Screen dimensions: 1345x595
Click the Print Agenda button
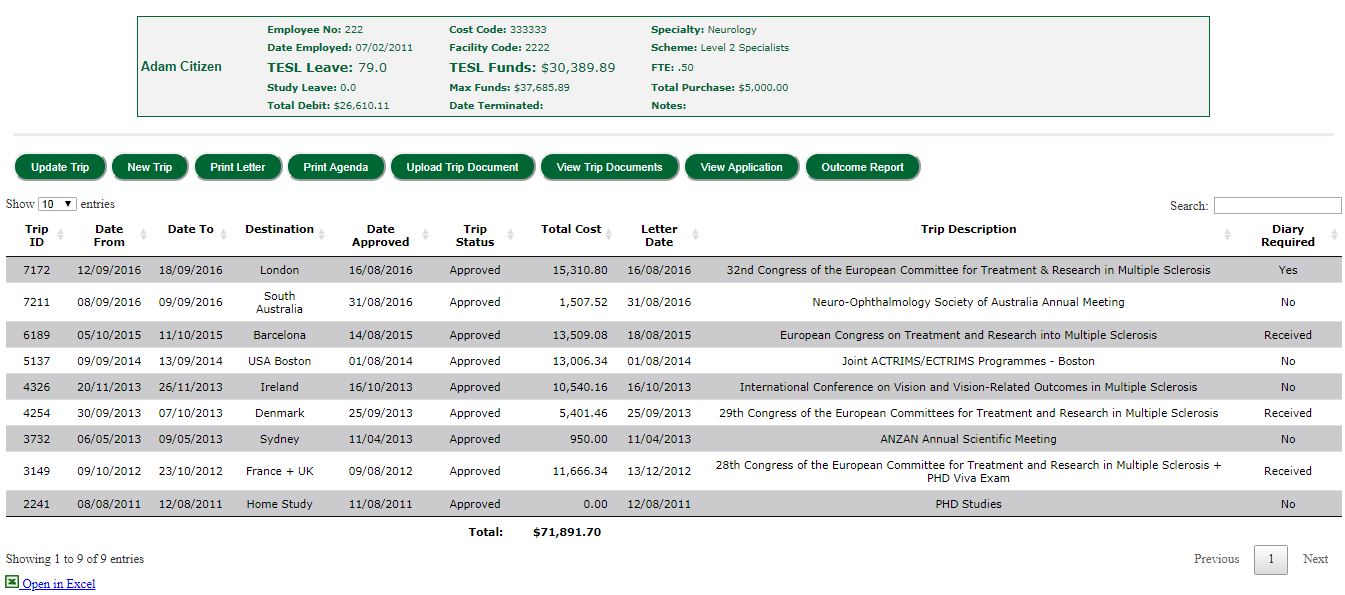click(x=336, y=167)
